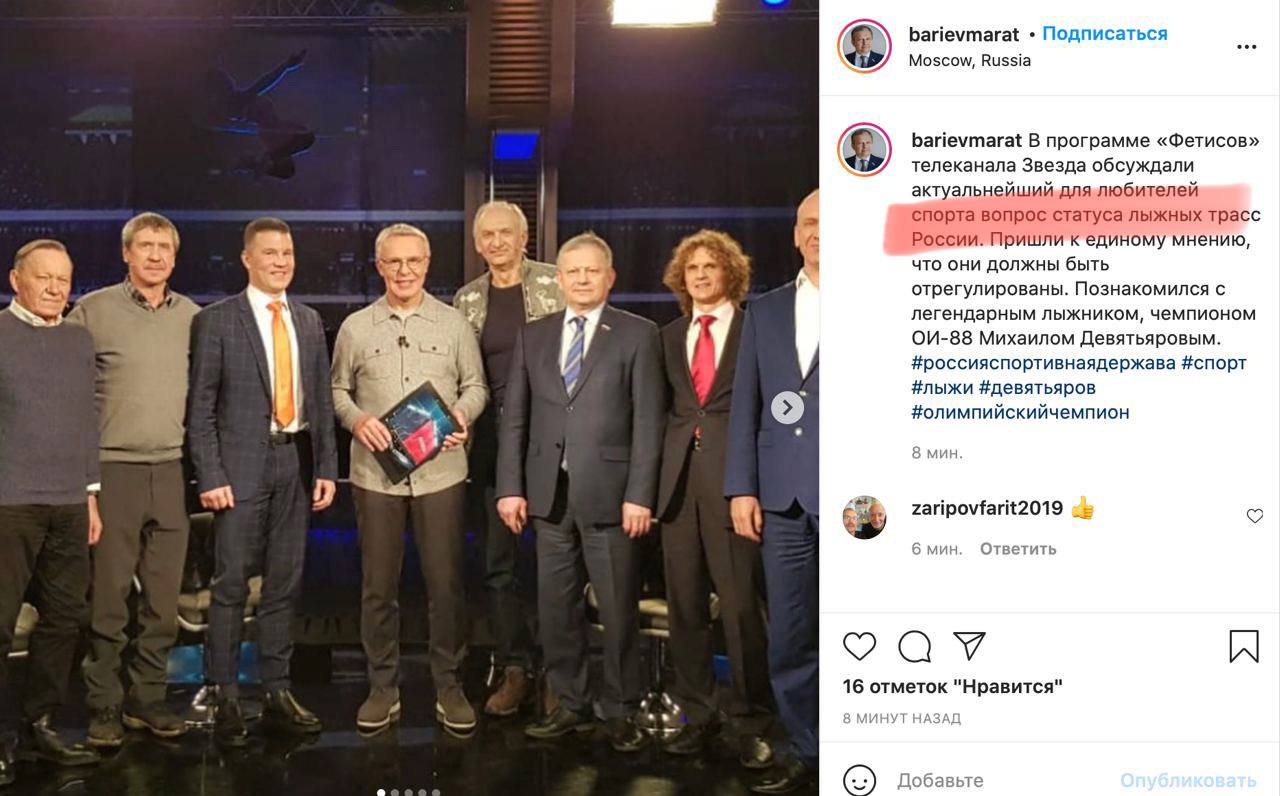Post comment with Опубликовать button
The image size is (1280, 796).
[x=1188, y=780]
